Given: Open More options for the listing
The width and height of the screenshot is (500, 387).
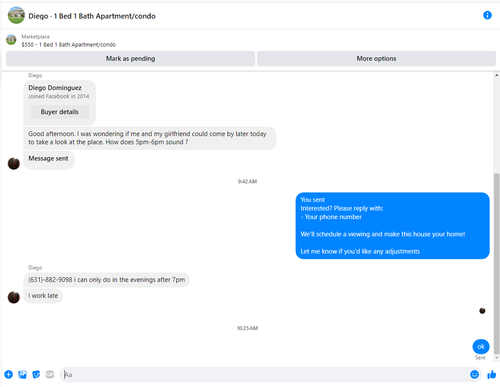Looking at the screenshot, I should [376, 59].
